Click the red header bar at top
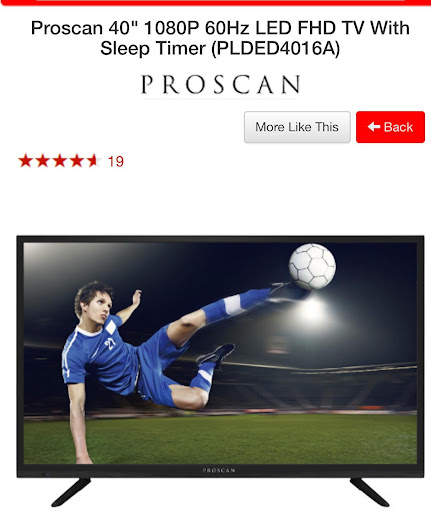 215,3
